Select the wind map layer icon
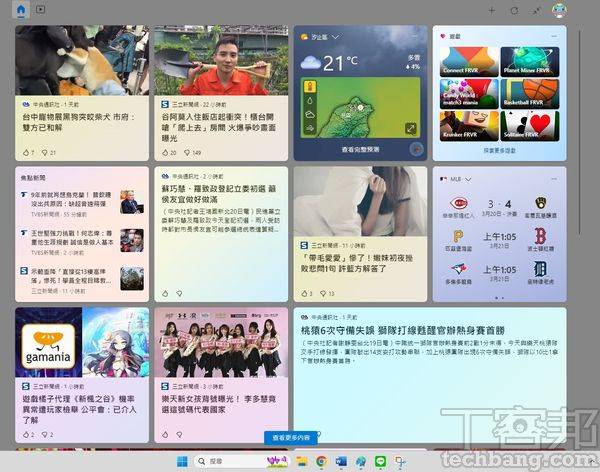The width and height of the screenshot is (600, 472). (x=310, y=128)
